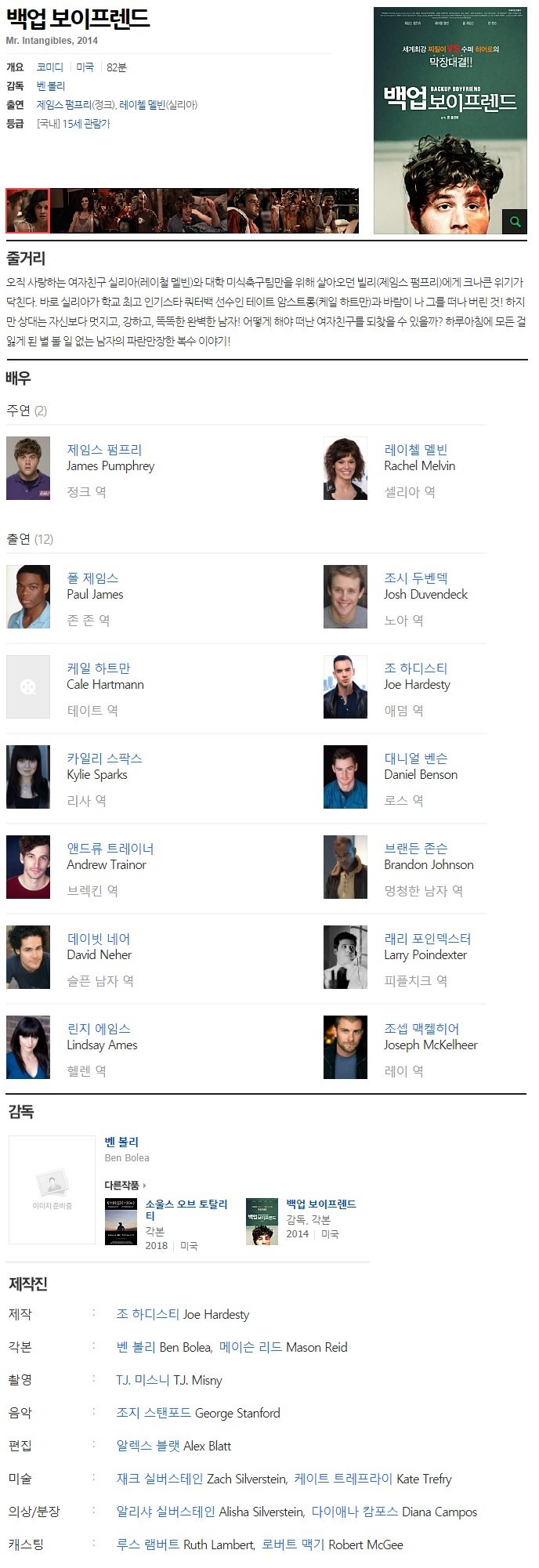Open 폴 제임스 actor page
The image size is (539, 1568).
click(92, 578)
